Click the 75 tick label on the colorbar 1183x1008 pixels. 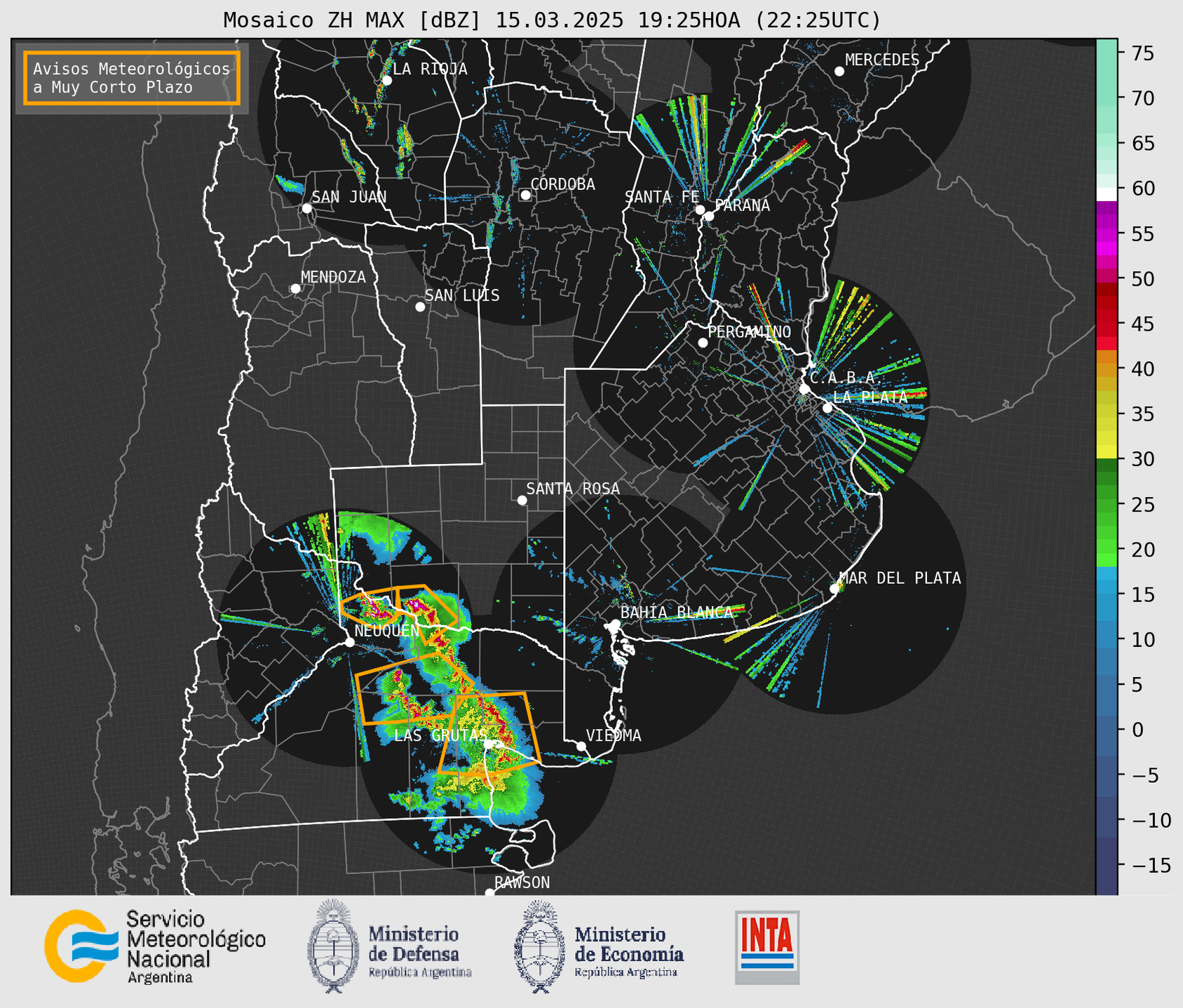tap(1143, 53)
